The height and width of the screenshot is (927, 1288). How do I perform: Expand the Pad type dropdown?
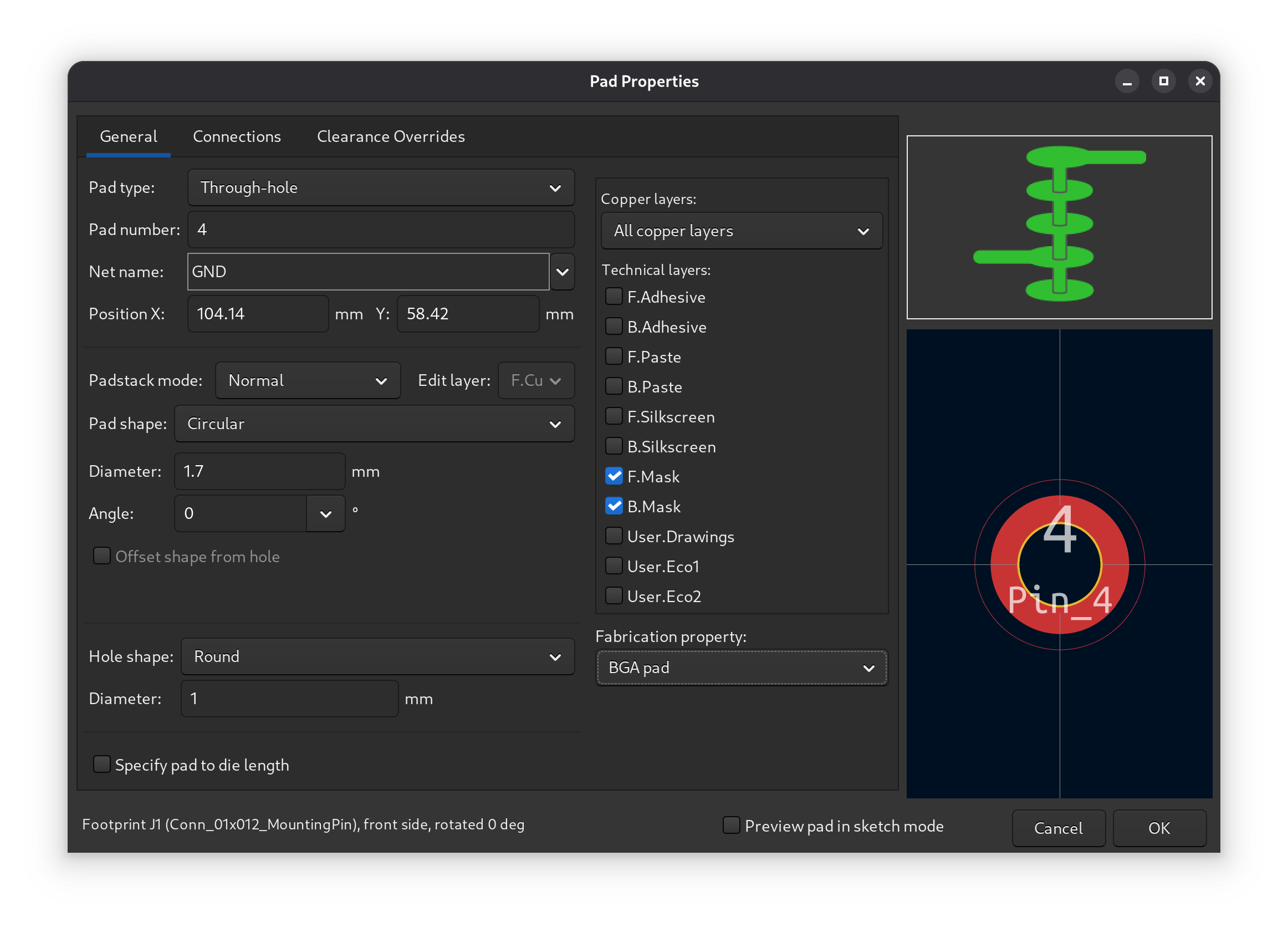click(x=381, y=187)
